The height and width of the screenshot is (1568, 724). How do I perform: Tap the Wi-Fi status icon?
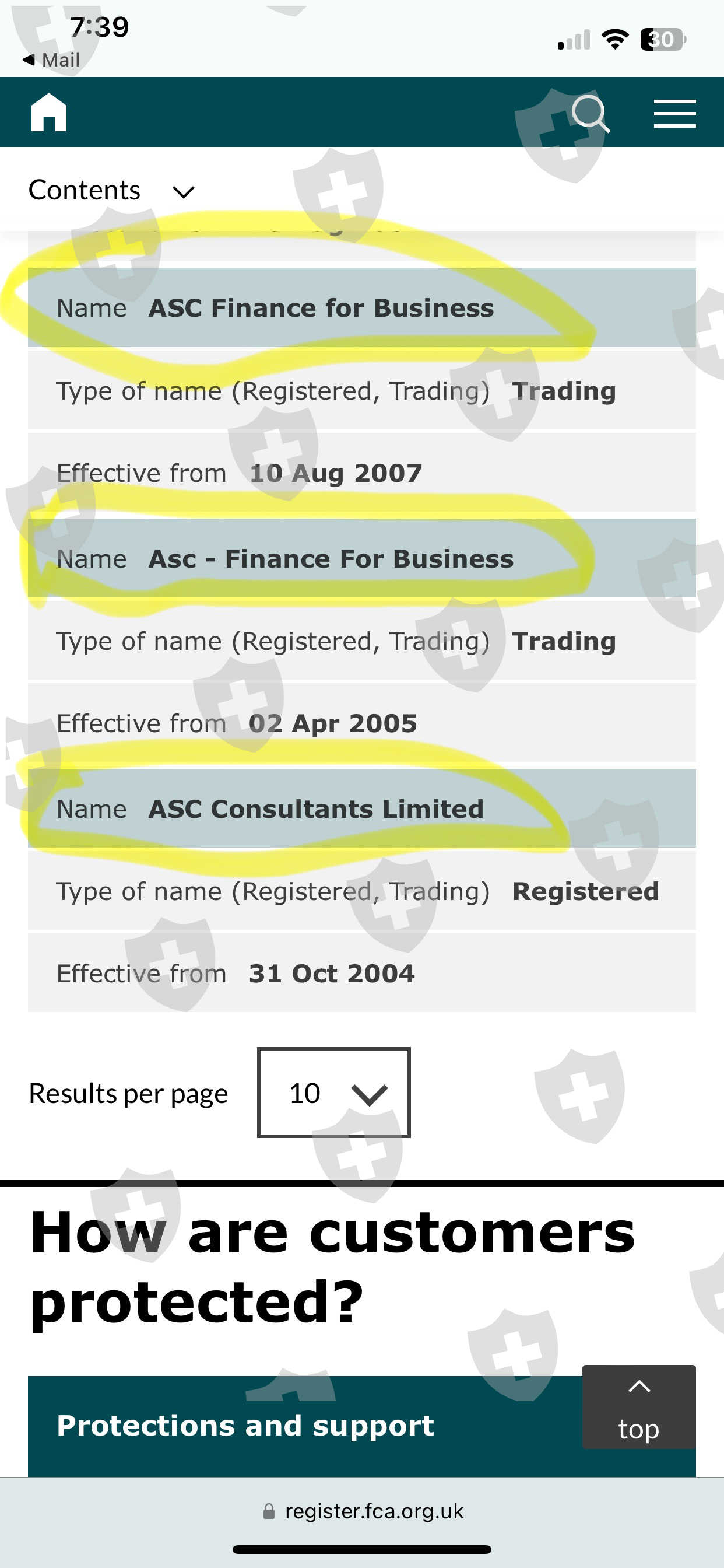(614, 40)
